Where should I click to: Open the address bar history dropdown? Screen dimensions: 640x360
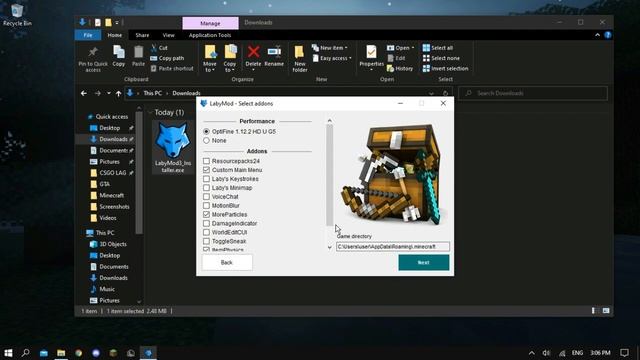pos(431,93)
